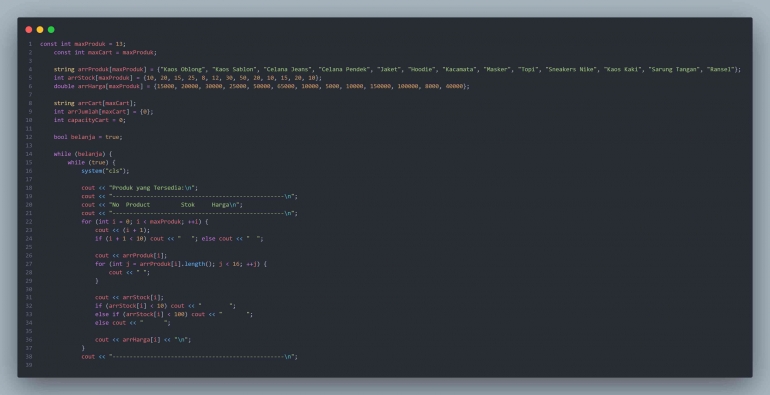Click the "if (arrStock[i] < 10)" line

[165, 306]
